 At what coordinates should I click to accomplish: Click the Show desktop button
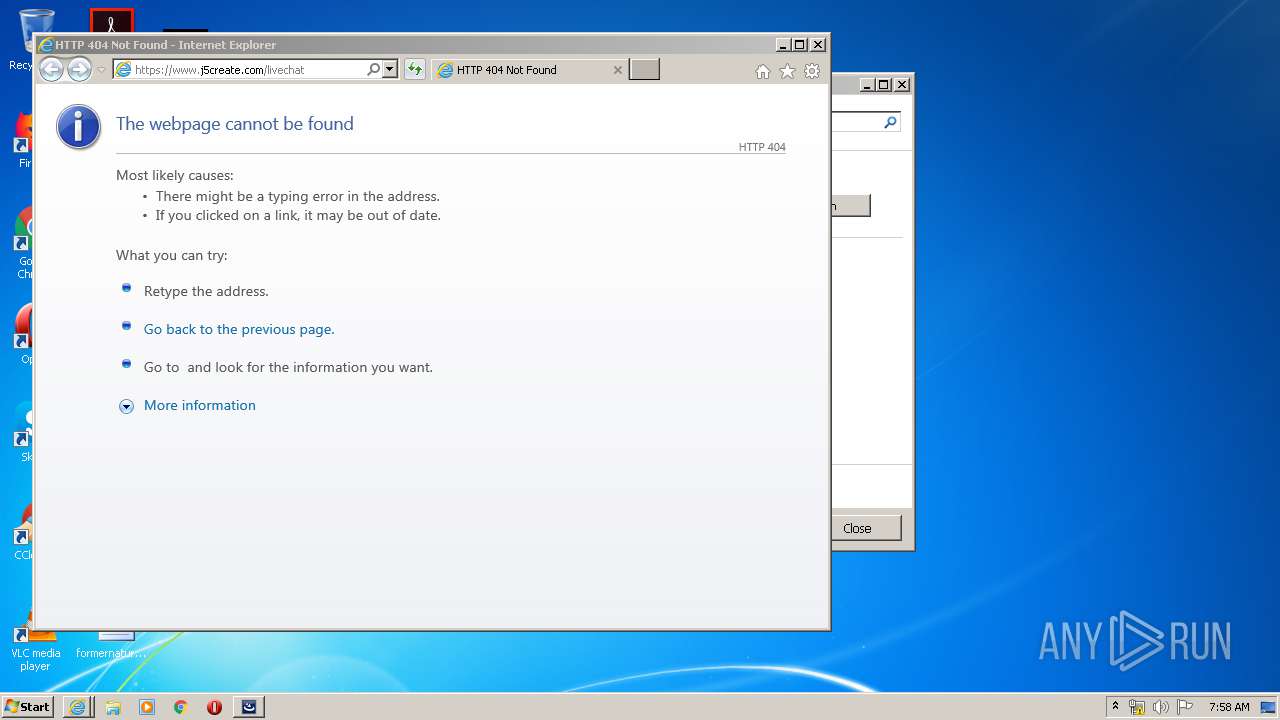1268,707
